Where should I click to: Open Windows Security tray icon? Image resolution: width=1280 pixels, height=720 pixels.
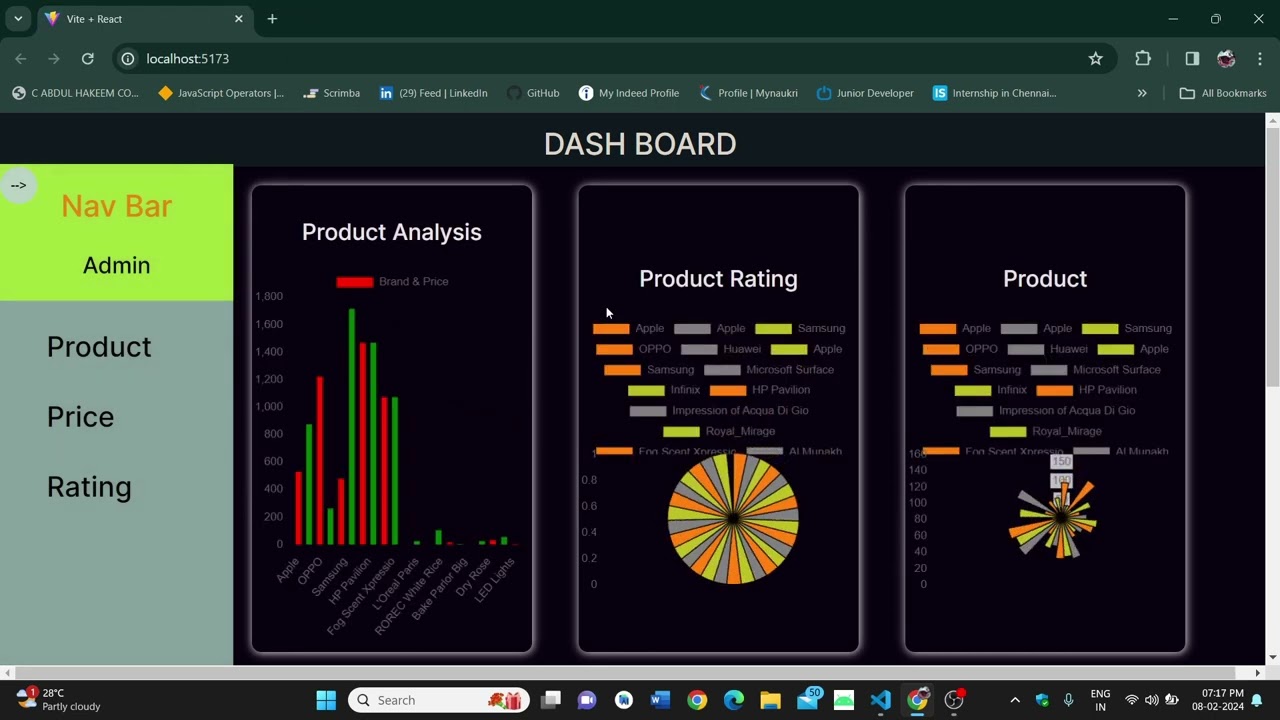coord(1042,700)
